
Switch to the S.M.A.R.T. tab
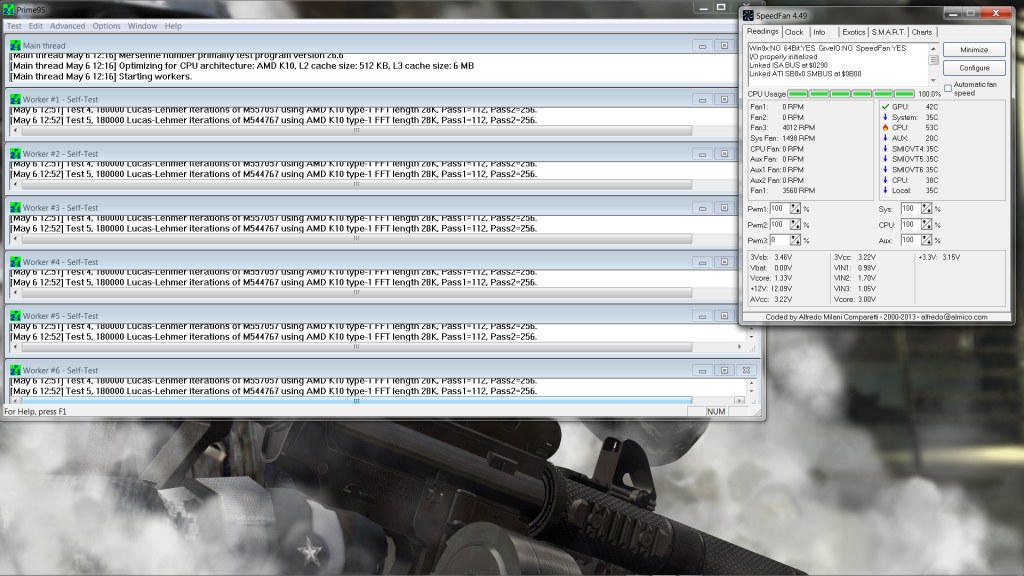[x=888, y=32]
